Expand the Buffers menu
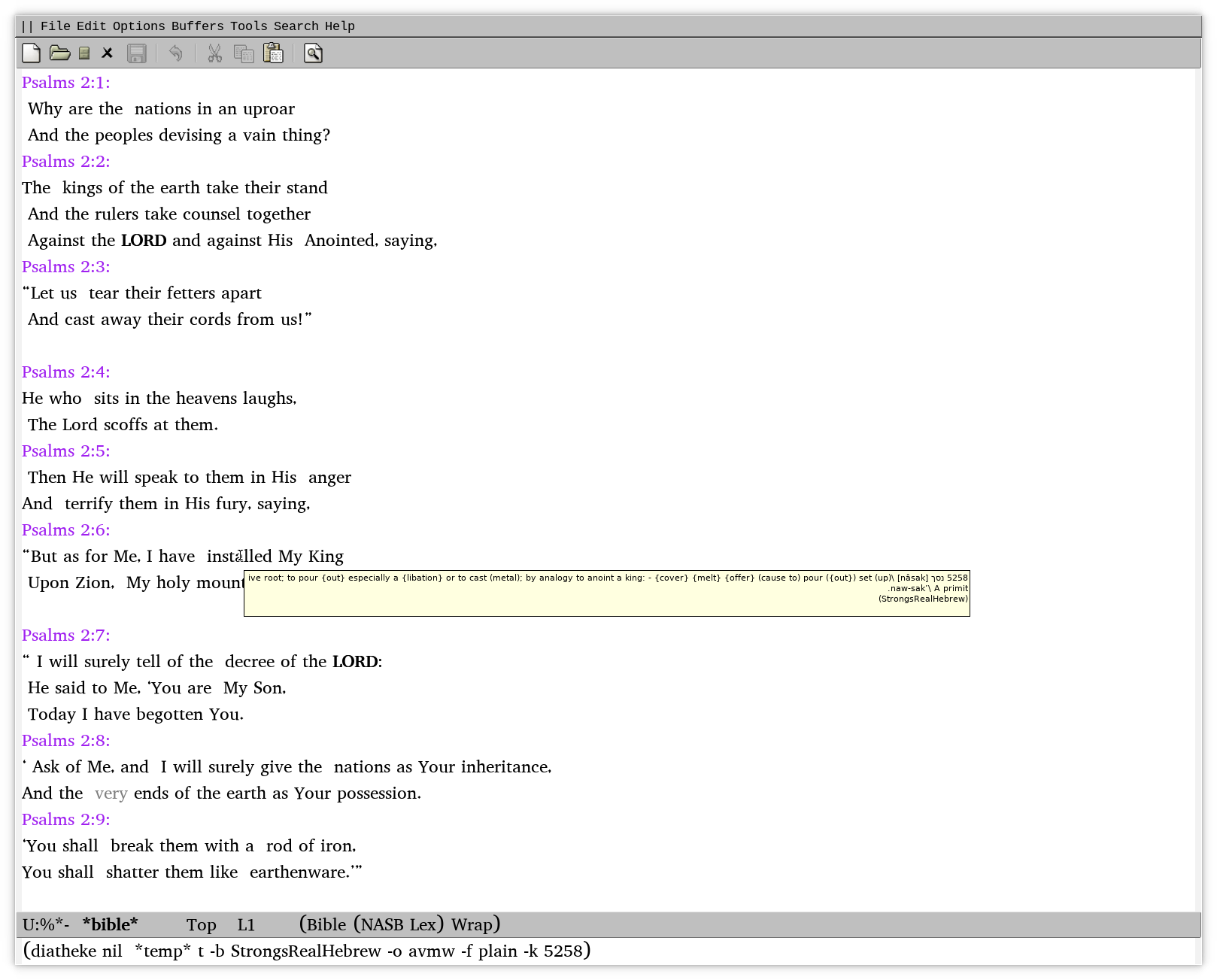This screenshot has height=980, width=1217. [x=197, y=26]
